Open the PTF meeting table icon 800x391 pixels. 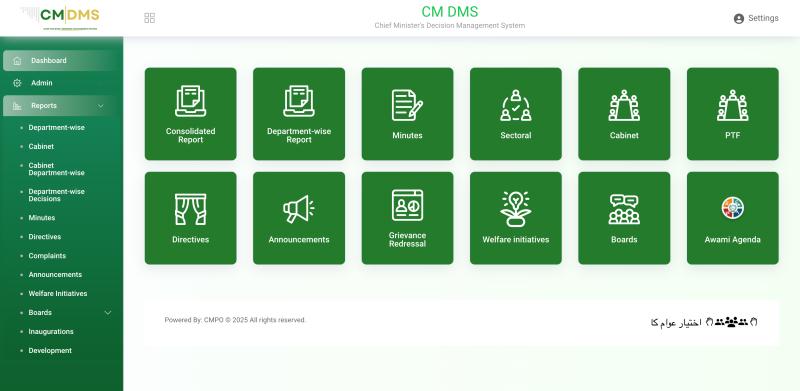pyautogui.click(x=733, y=105)
